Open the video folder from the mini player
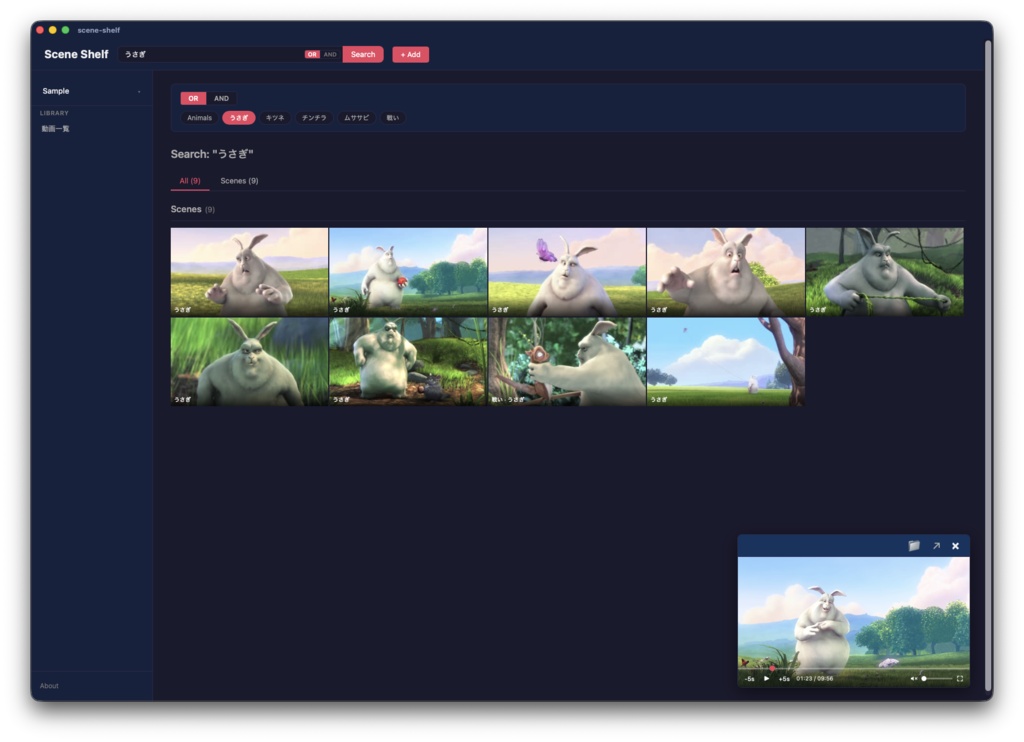Screen dimensions: 1024x742 pos(914,545)
